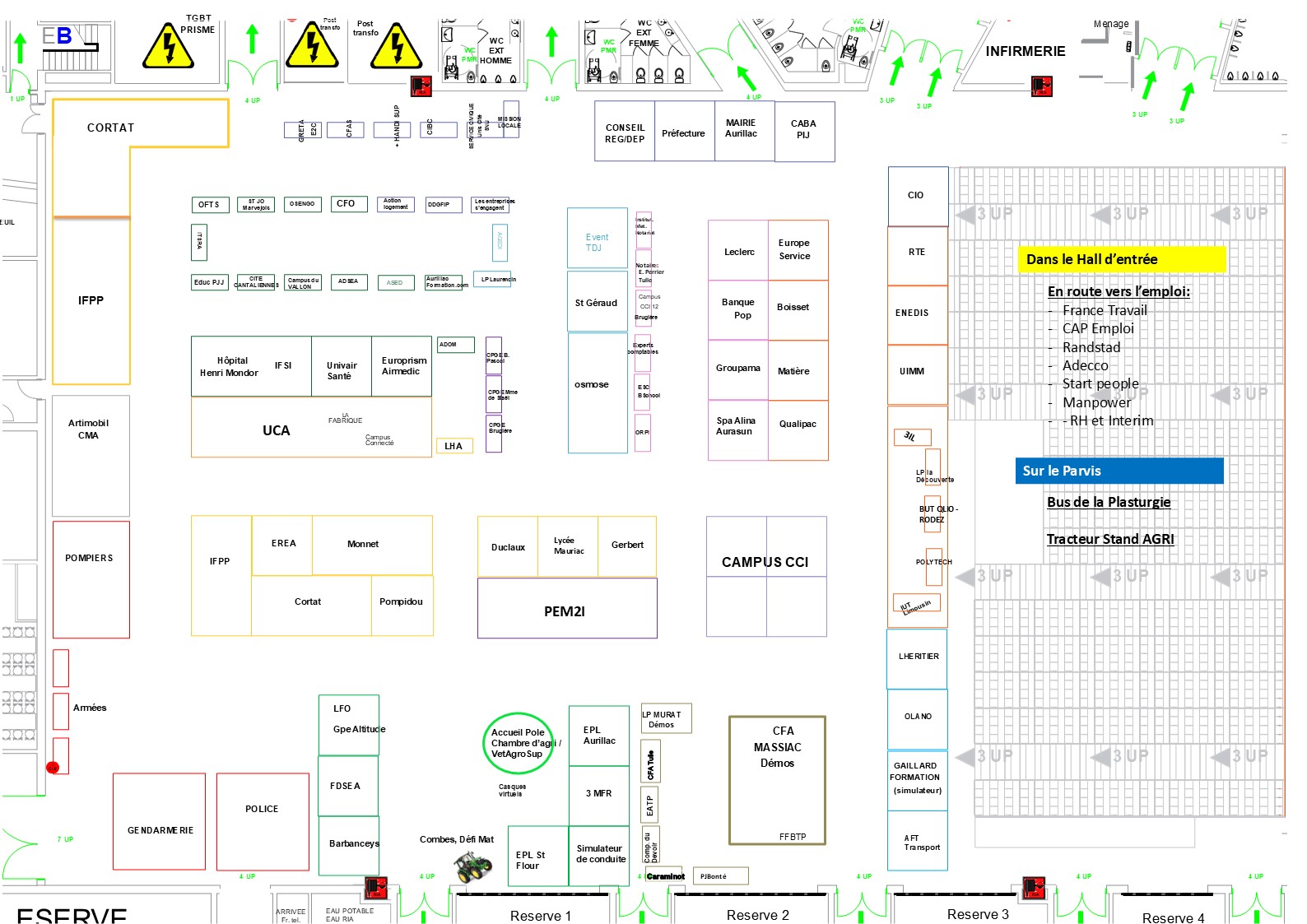Screen dimensions: 1307x924
Task: Click the RTE stand
Action: point(918,255)
